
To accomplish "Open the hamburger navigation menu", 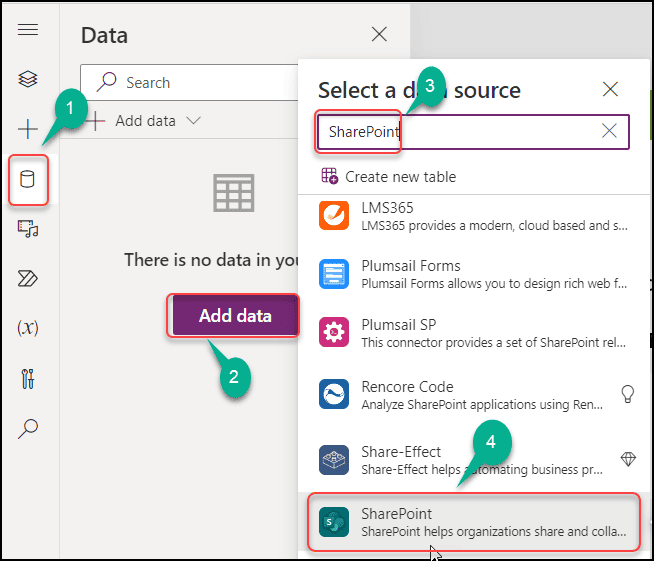I will pos(28,30).
